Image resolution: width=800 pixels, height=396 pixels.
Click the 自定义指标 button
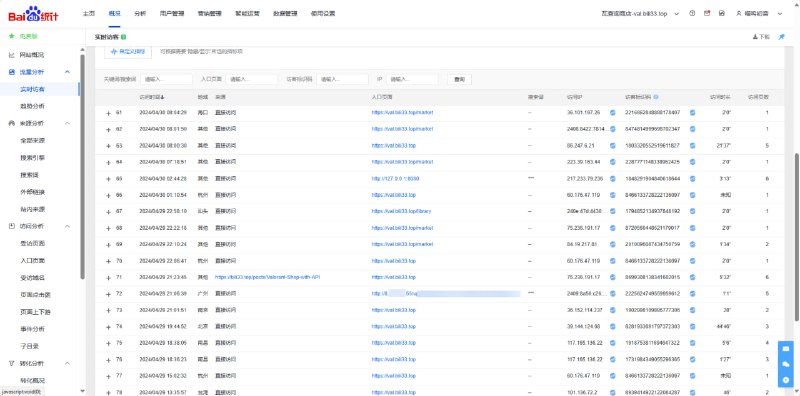click(128, 52)
